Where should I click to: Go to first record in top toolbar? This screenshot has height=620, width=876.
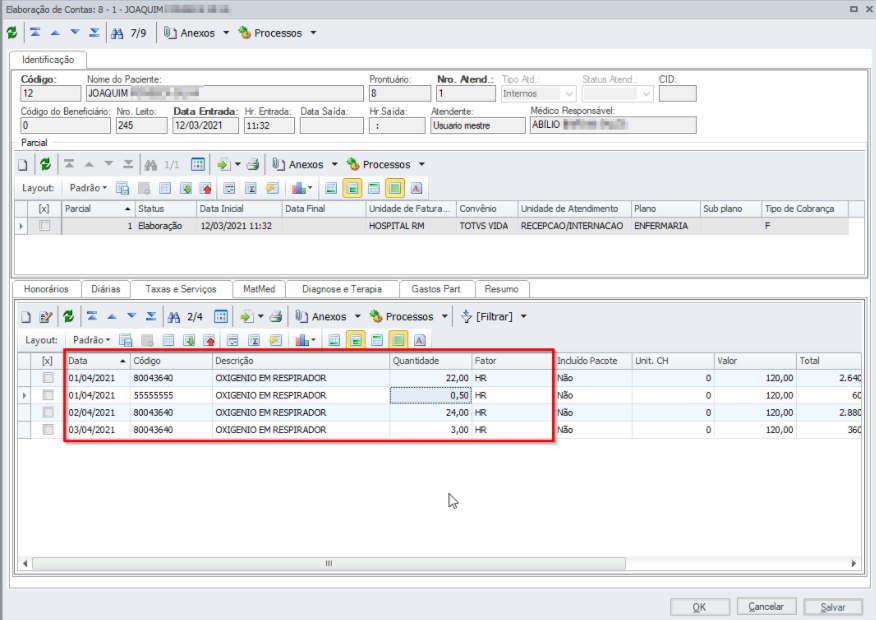(x=35, y=33)
